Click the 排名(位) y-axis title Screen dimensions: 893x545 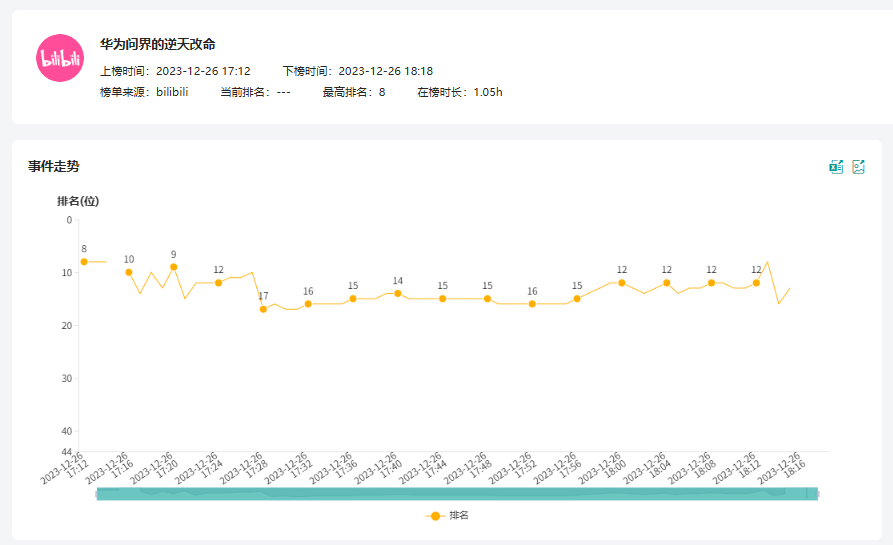click(x=78, y=201)
